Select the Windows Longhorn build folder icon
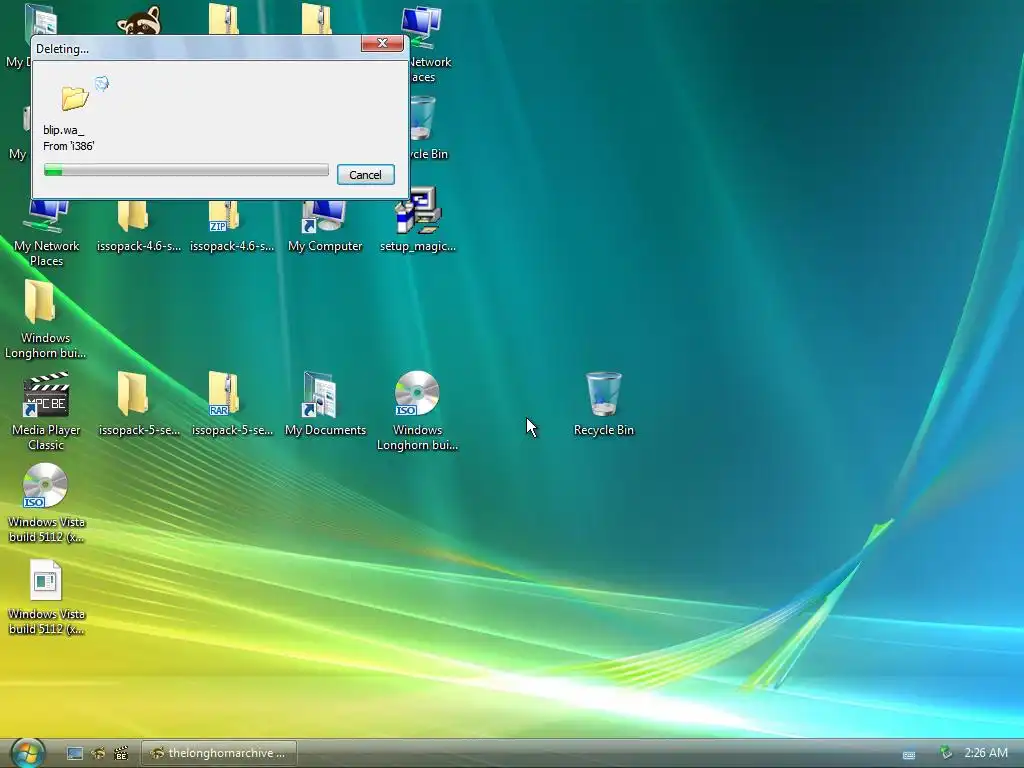Viewport: 1024px width, 768px height. point(45,319)
